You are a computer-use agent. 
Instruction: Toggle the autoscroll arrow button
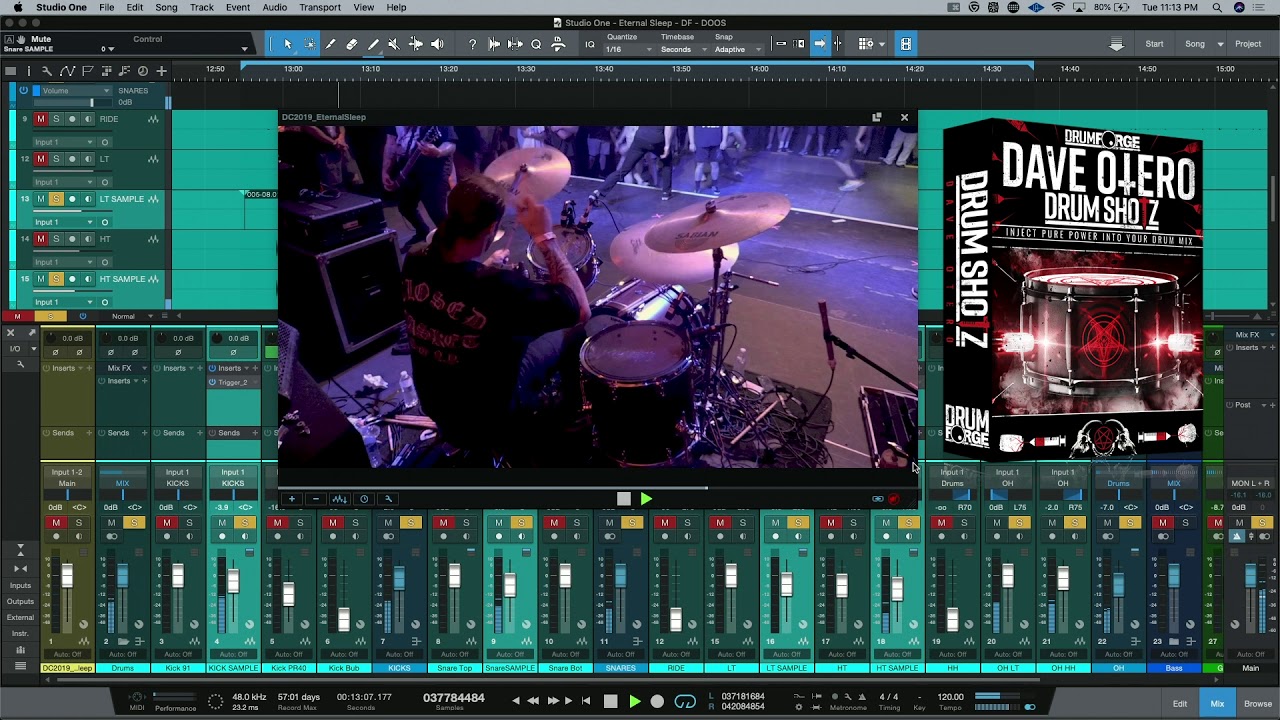pos(819,44)
